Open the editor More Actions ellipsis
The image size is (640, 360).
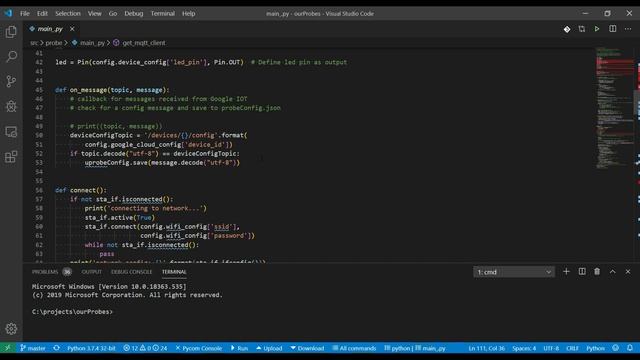click(x=628, y=29)
